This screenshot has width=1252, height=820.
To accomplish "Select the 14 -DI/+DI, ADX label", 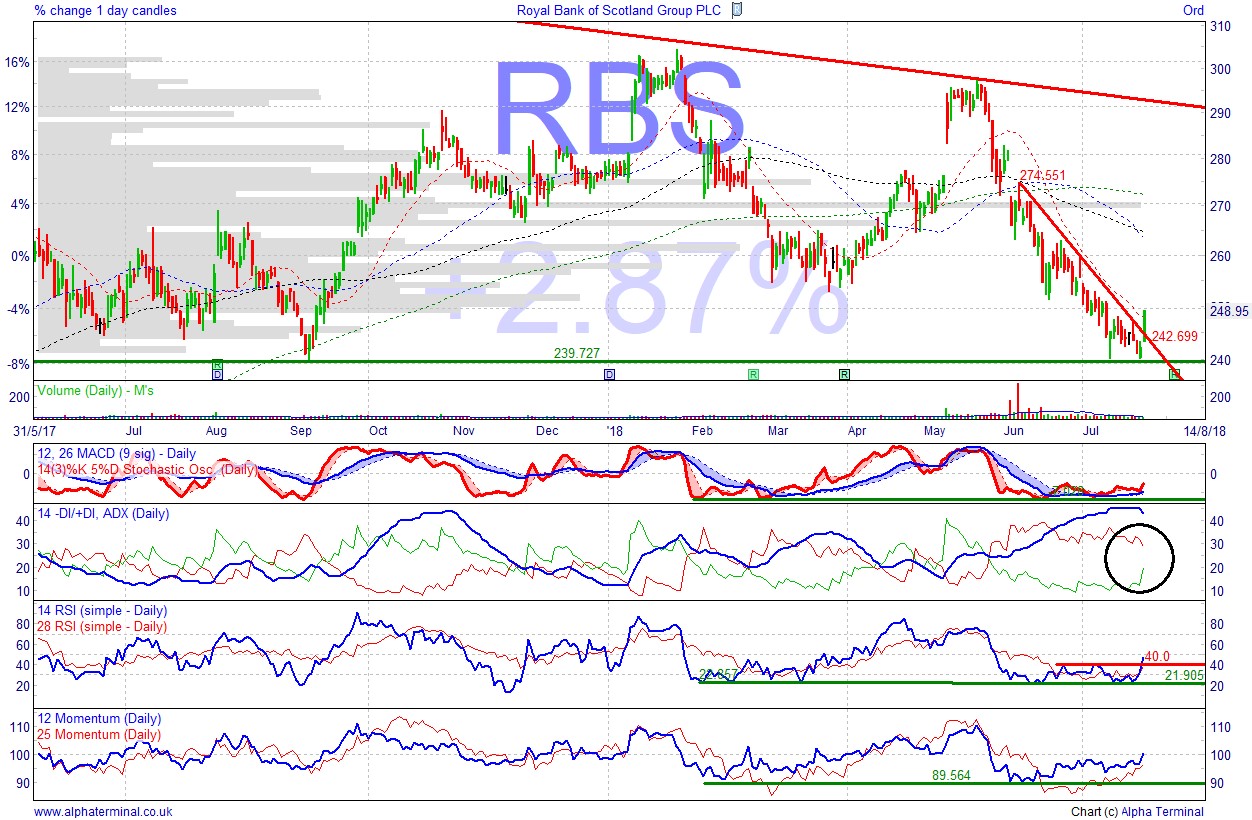I will pyautogui.click(x=103, y=514).
